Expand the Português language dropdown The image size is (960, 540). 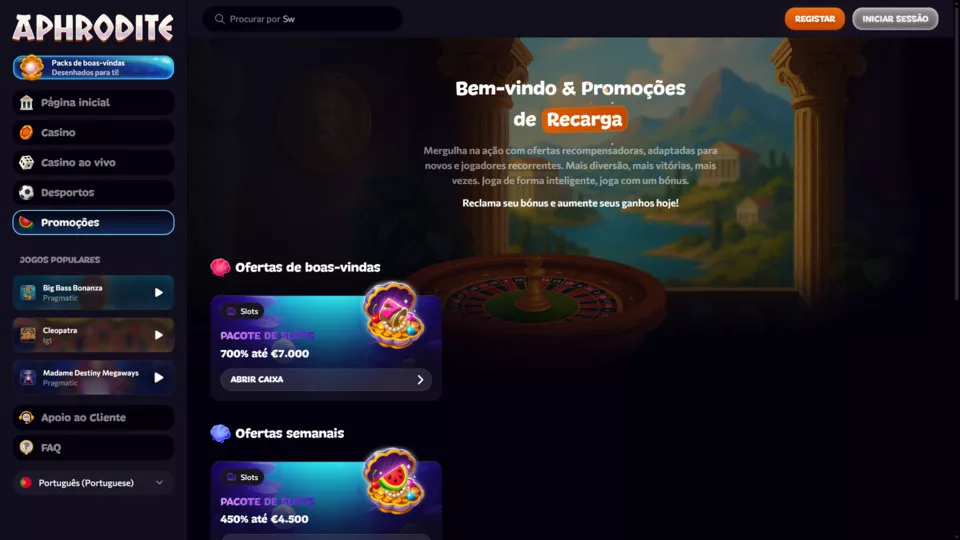(93, 482)
